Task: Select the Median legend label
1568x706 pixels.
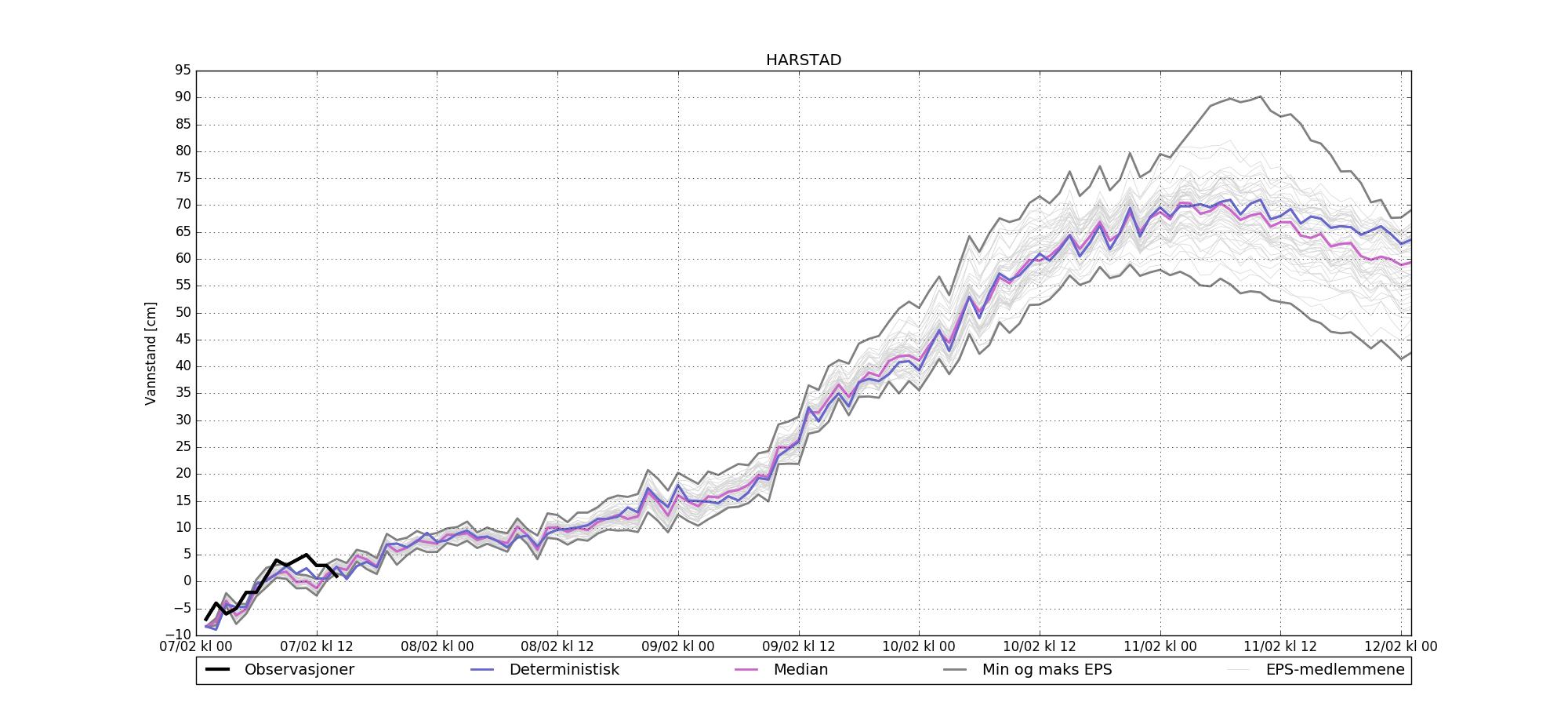Action: [800, 670]
